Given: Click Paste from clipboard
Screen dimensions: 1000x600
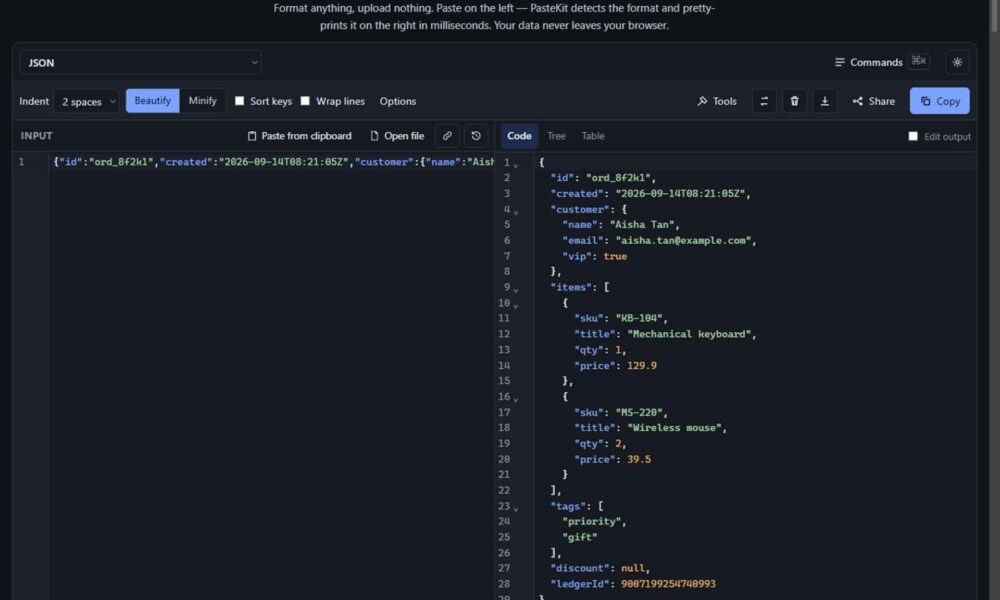Looking at the screenshot, I should point(299,136).
